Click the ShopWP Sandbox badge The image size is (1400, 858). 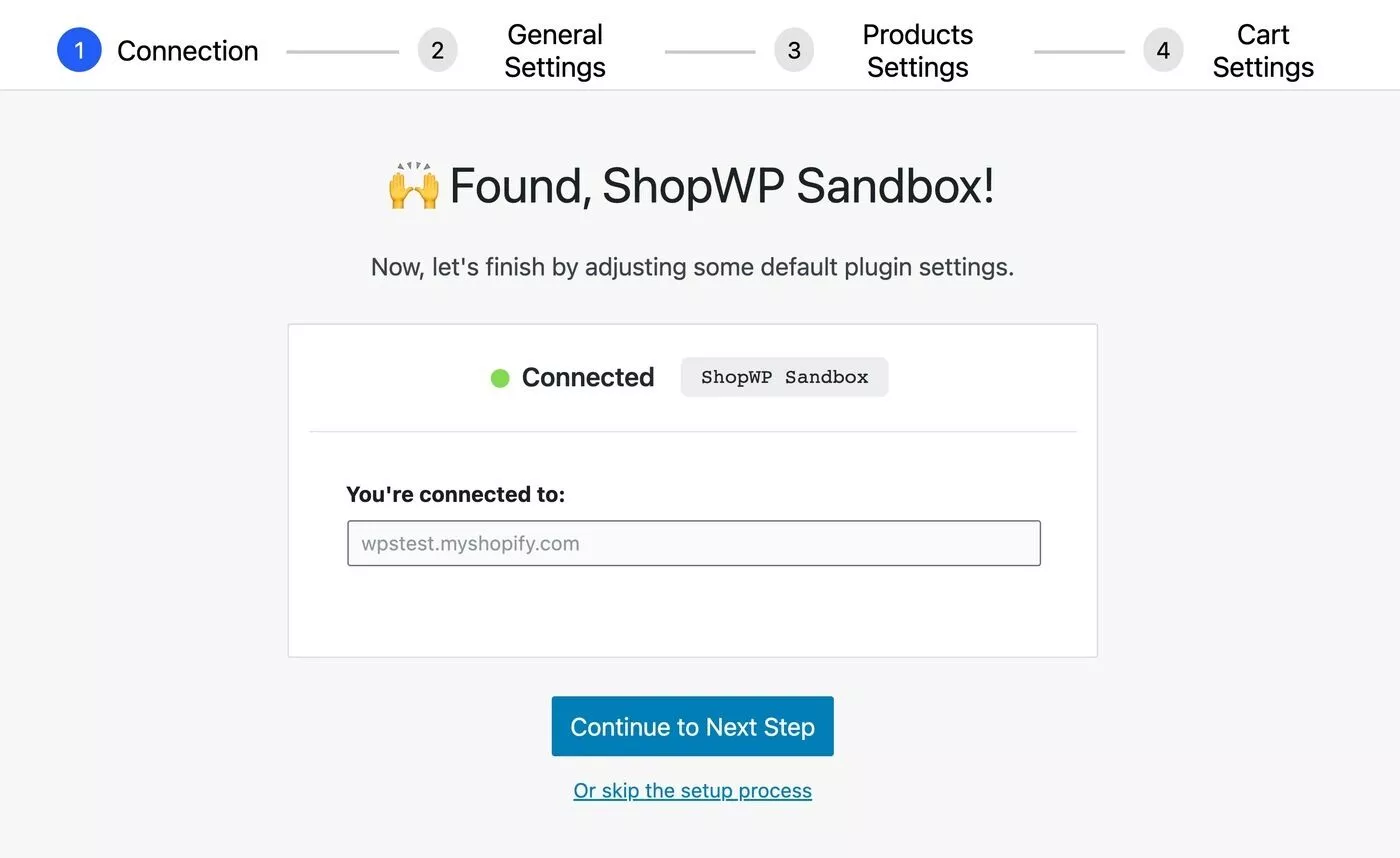click(x=784, y=377)
